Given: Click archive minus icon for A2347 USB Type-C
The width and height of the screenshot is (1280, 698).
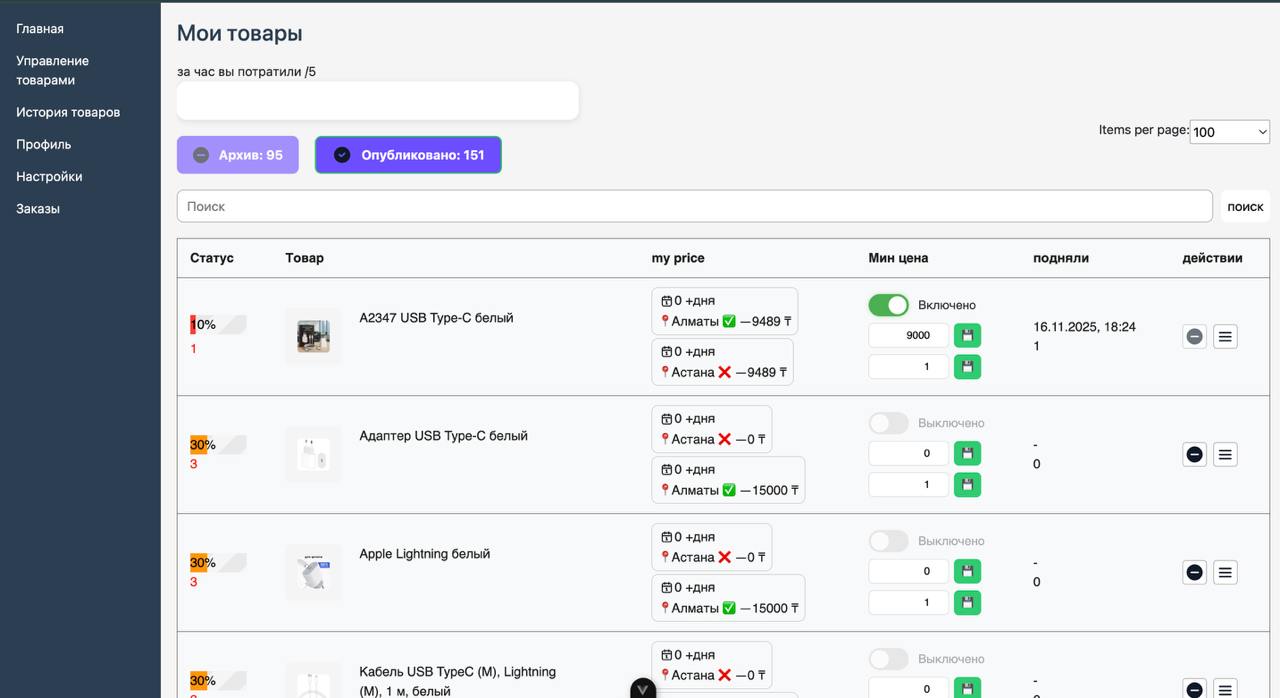Looking at the screenshot, I should pos(1194,337).
